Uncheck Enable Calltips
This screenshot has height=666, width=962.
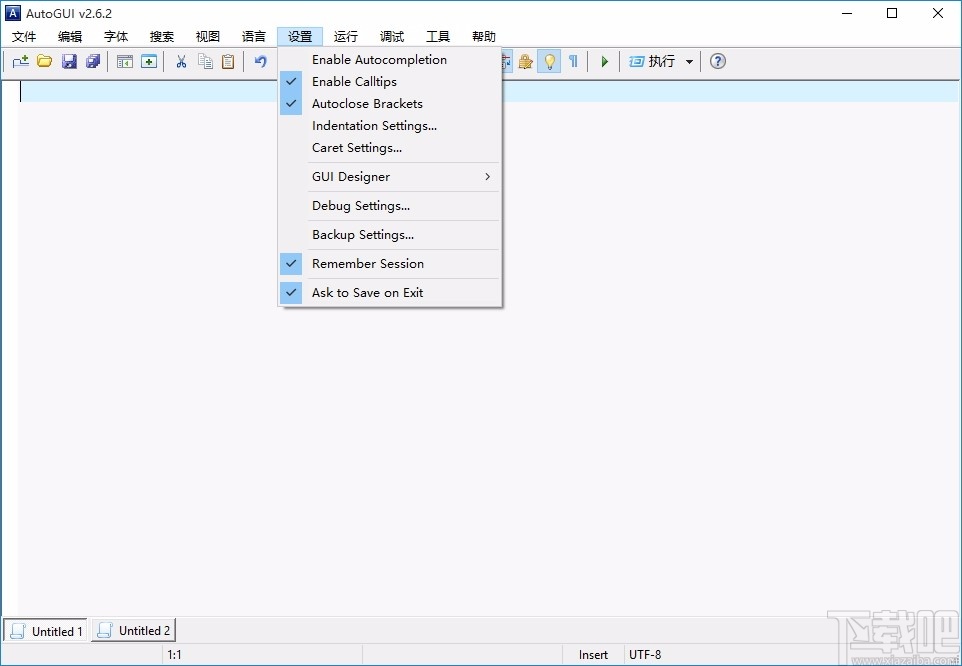[x=356, y=81]
